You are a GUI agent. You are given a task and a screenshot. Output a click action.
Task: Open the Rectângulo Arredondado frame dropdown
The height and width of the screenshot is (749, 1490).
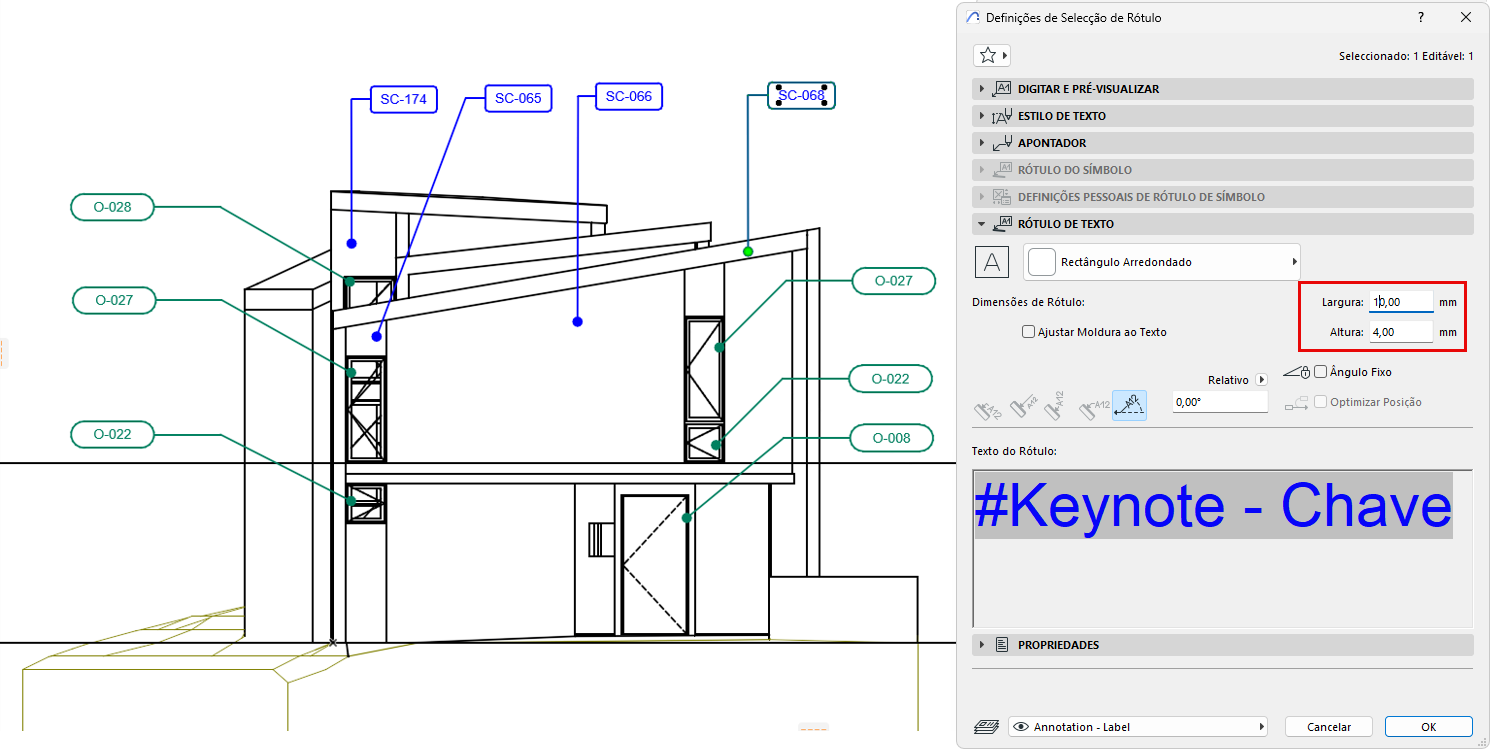pyautogui.click(x=1160, y=262)
